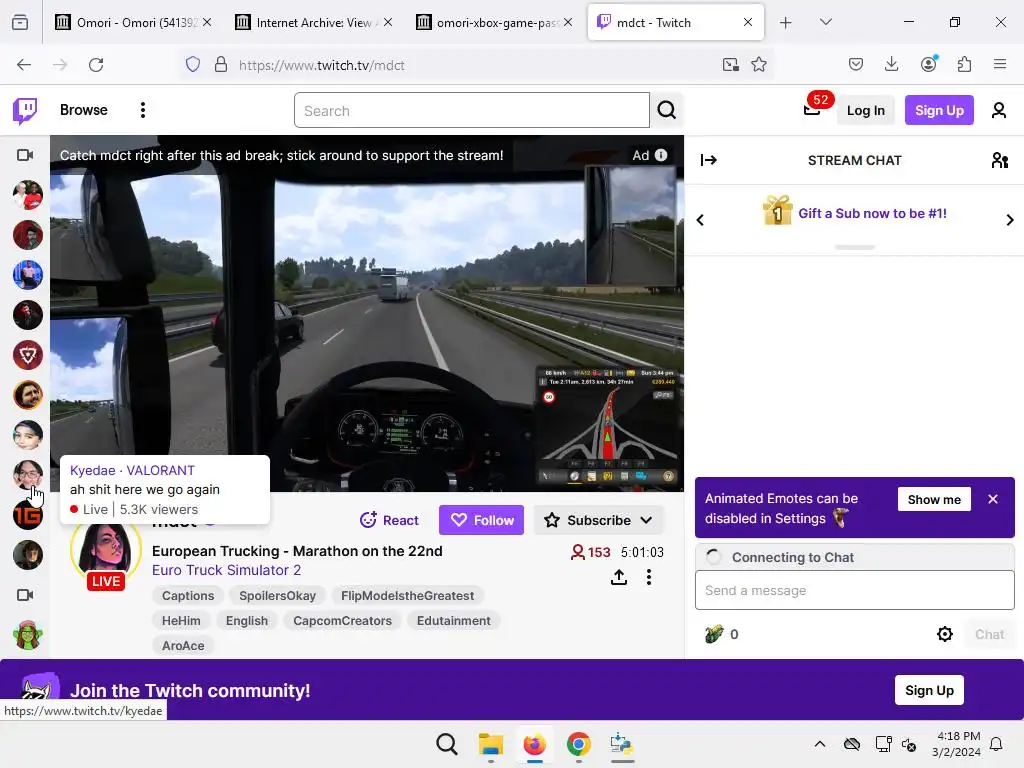The image size is (1024, 768).
Task: Open the chat community users icon
Action: 999,160
